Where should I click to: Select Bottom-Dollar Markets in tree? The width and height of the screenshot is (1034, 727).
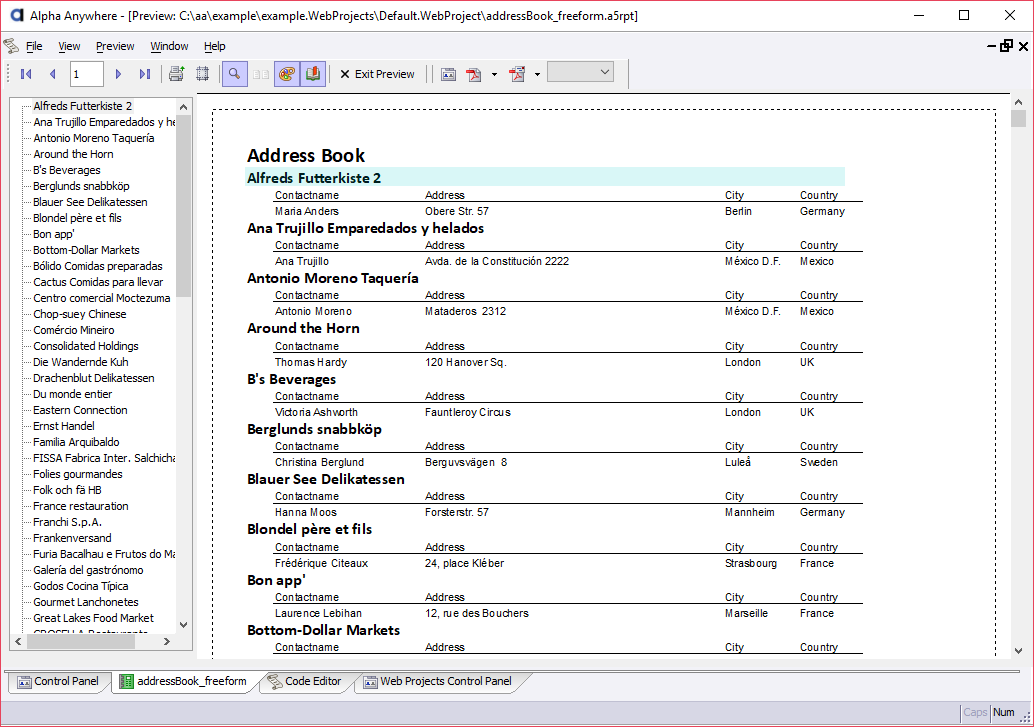point(86,250)
